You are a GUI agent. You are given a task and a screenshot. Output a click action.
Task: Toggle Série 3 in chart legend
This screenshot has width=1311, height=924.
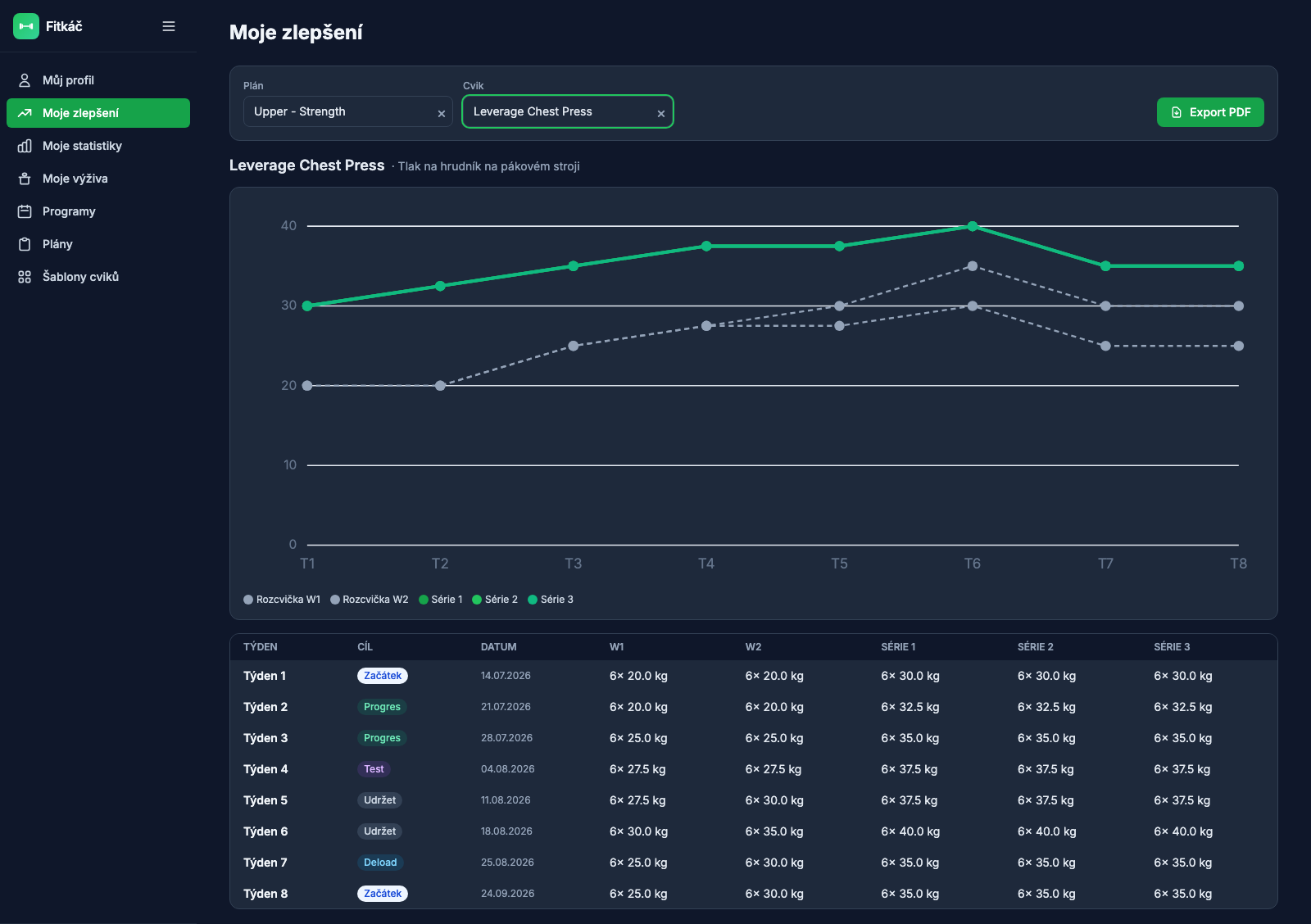pyautogui.click(x=551, y=600)
